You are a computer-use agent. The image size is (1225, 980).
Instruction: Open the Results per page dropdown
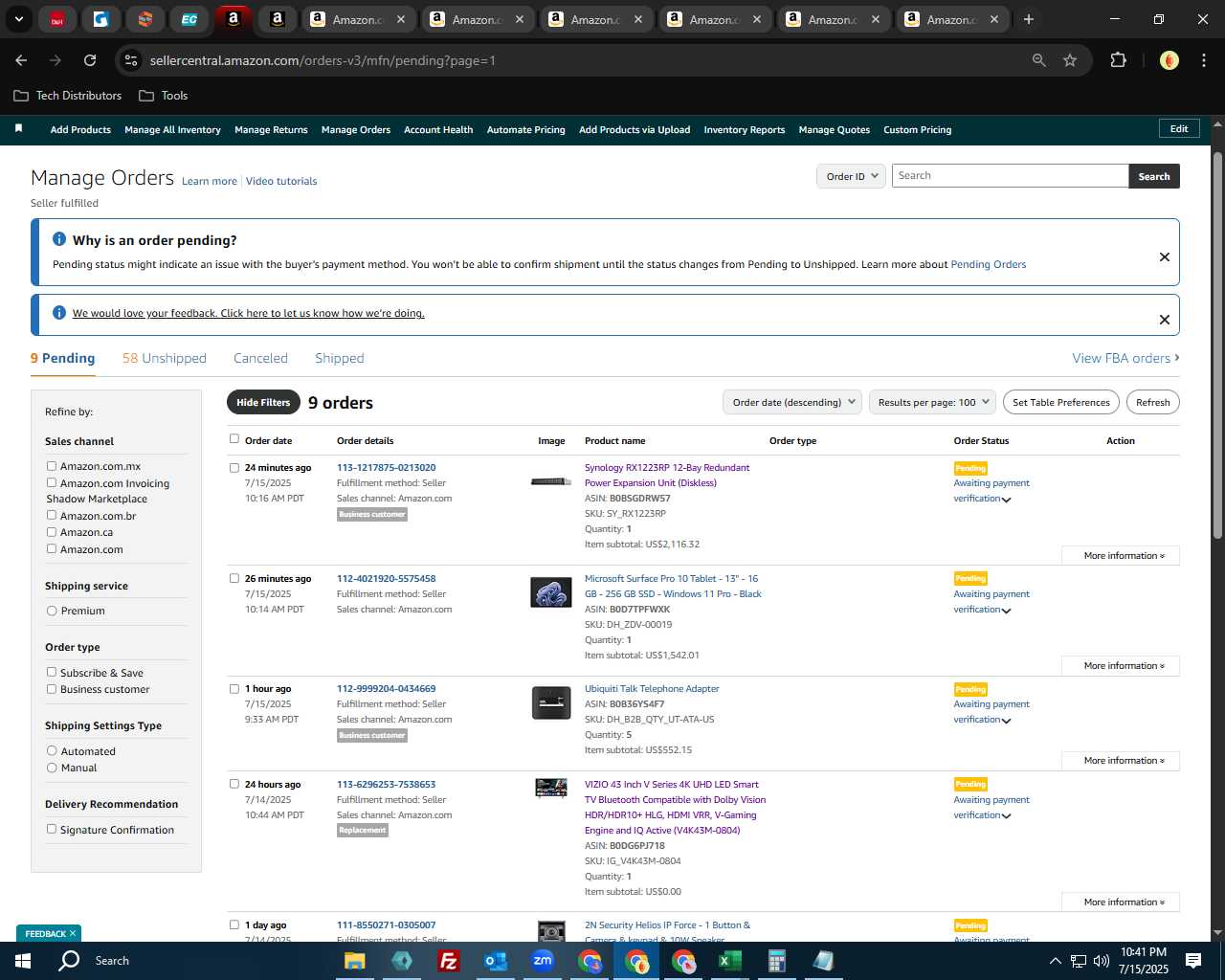pos(933,402)
